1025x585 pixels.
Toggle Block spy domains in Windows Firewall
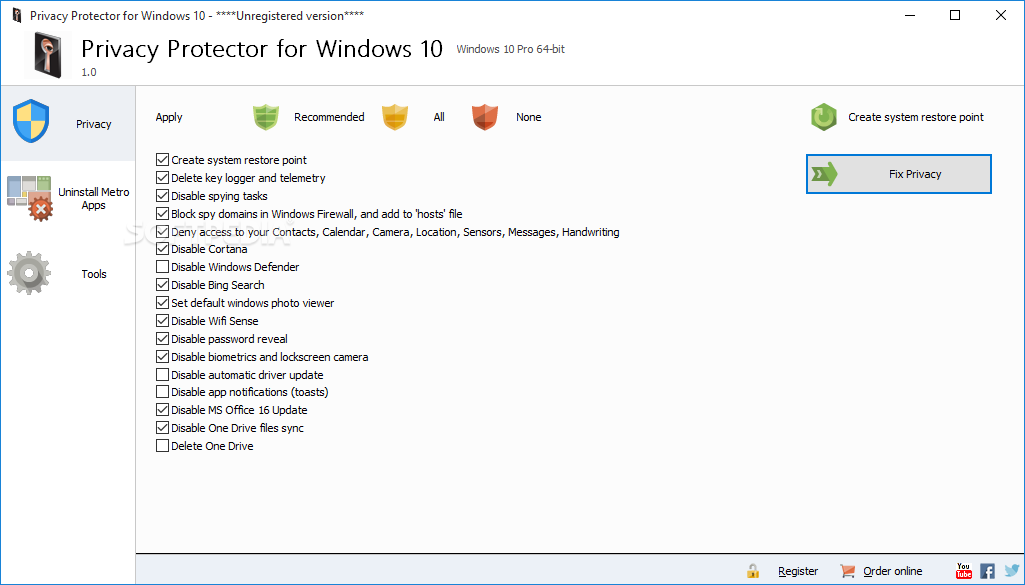(x=162, y=214)
